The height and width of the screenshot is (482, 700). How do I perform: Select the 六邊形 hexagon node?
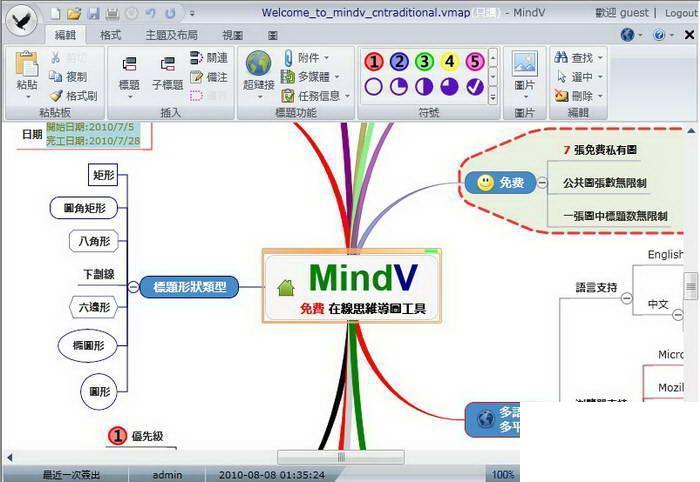(94, 307)
